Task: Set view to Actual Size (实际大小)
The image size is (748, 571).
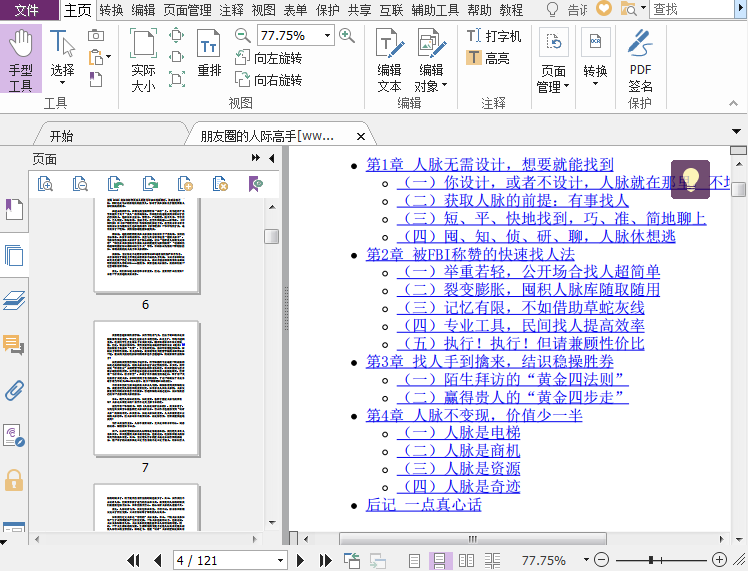Action: [143, 60]
